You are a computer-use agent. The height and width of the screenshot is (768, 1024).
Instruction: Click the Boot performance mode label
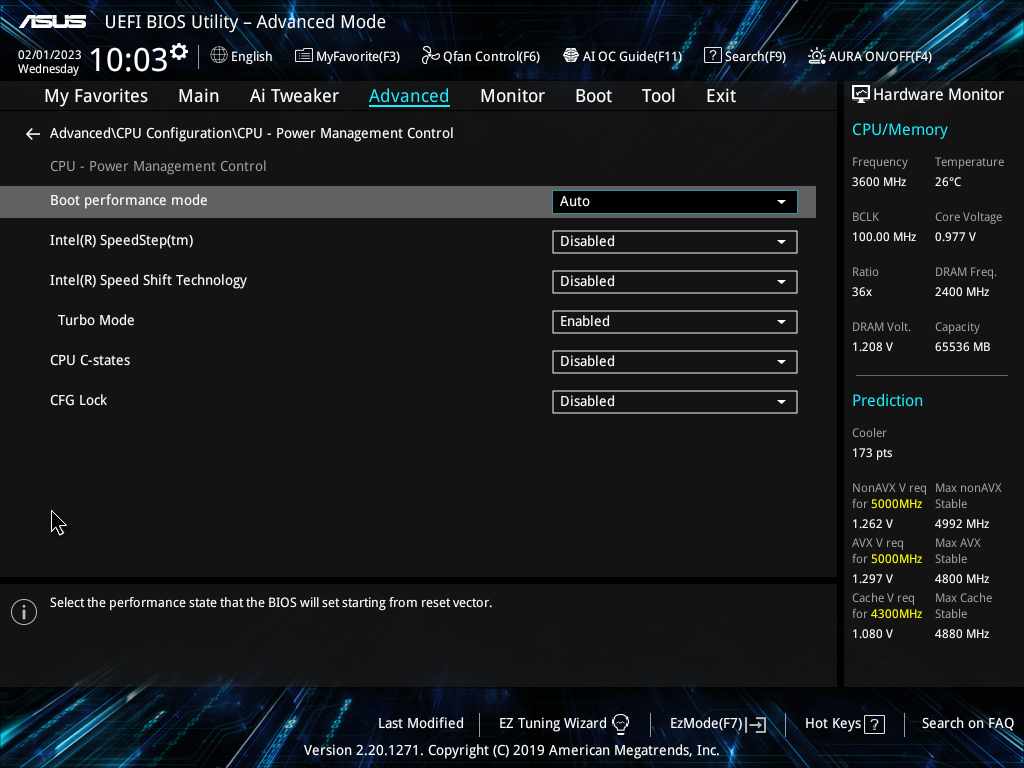129,200
